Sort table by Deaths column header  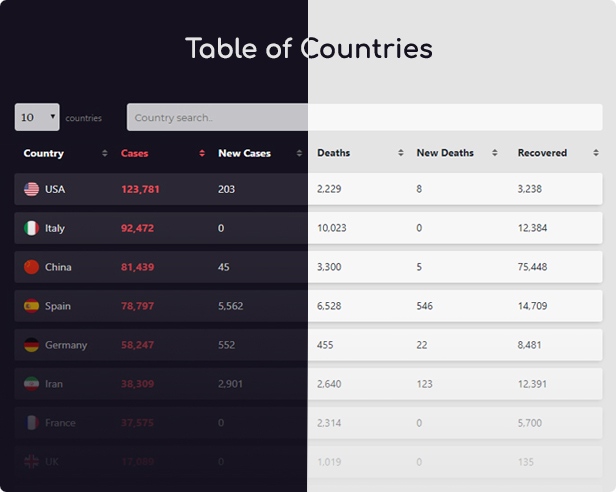coord(333,154)
